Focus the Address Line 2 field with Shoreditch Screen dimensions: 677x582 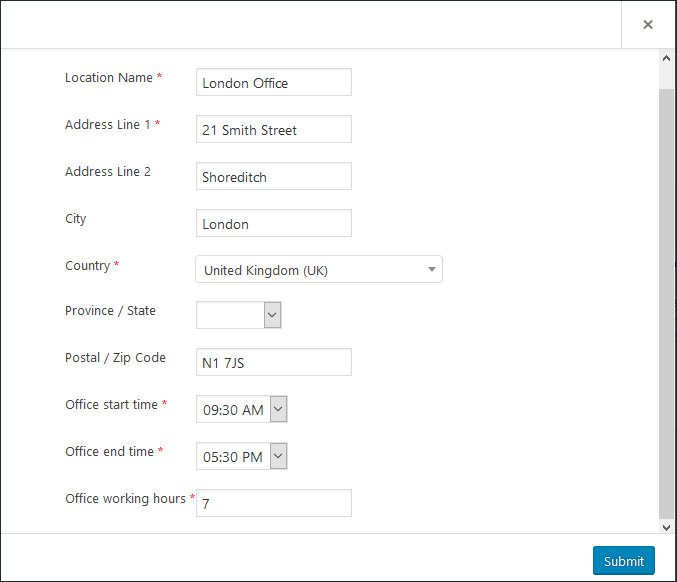point(274,176)
